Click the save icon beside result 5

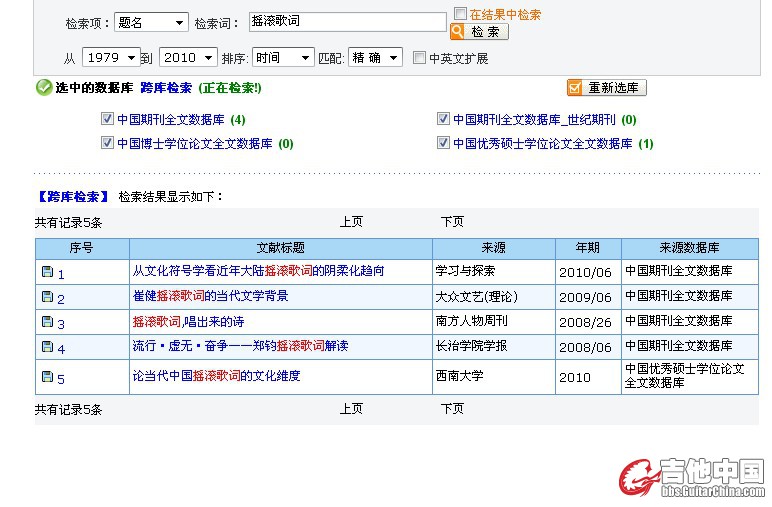point(47,377)
